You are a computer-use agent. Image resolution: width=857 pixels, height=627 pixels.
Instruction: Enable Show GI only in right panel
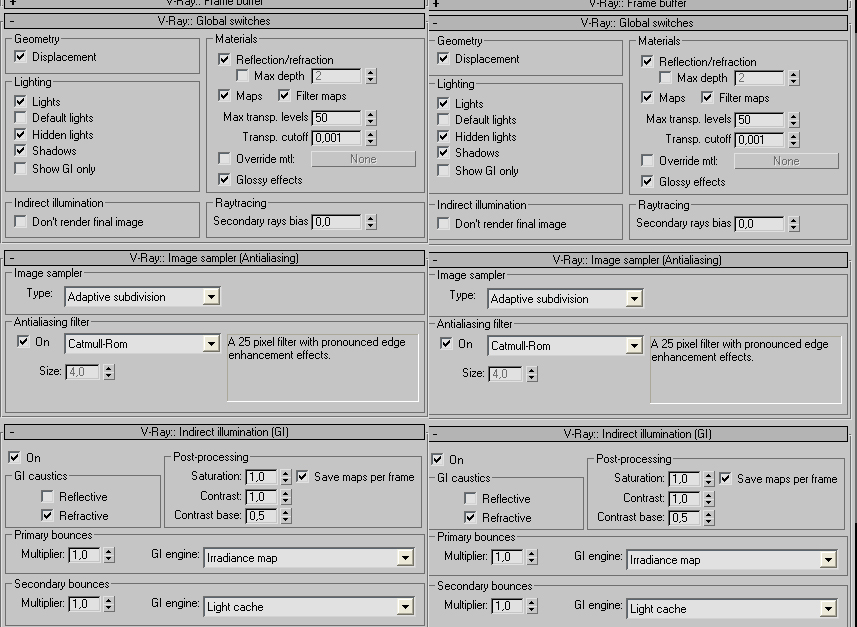point(443,171)
